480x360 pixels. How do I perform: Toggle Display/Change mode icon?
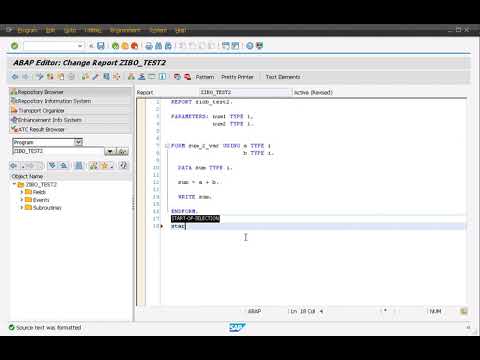coord(40,77)
